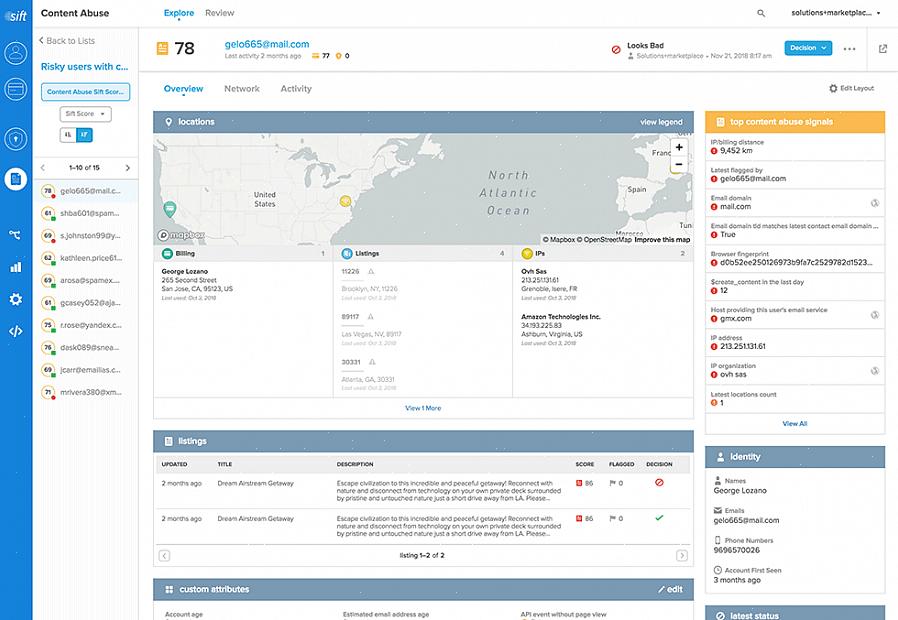Image resolution: width=898 pixels, height=620 pixels.
Task: Click the View All signals link
Action: 795,424
